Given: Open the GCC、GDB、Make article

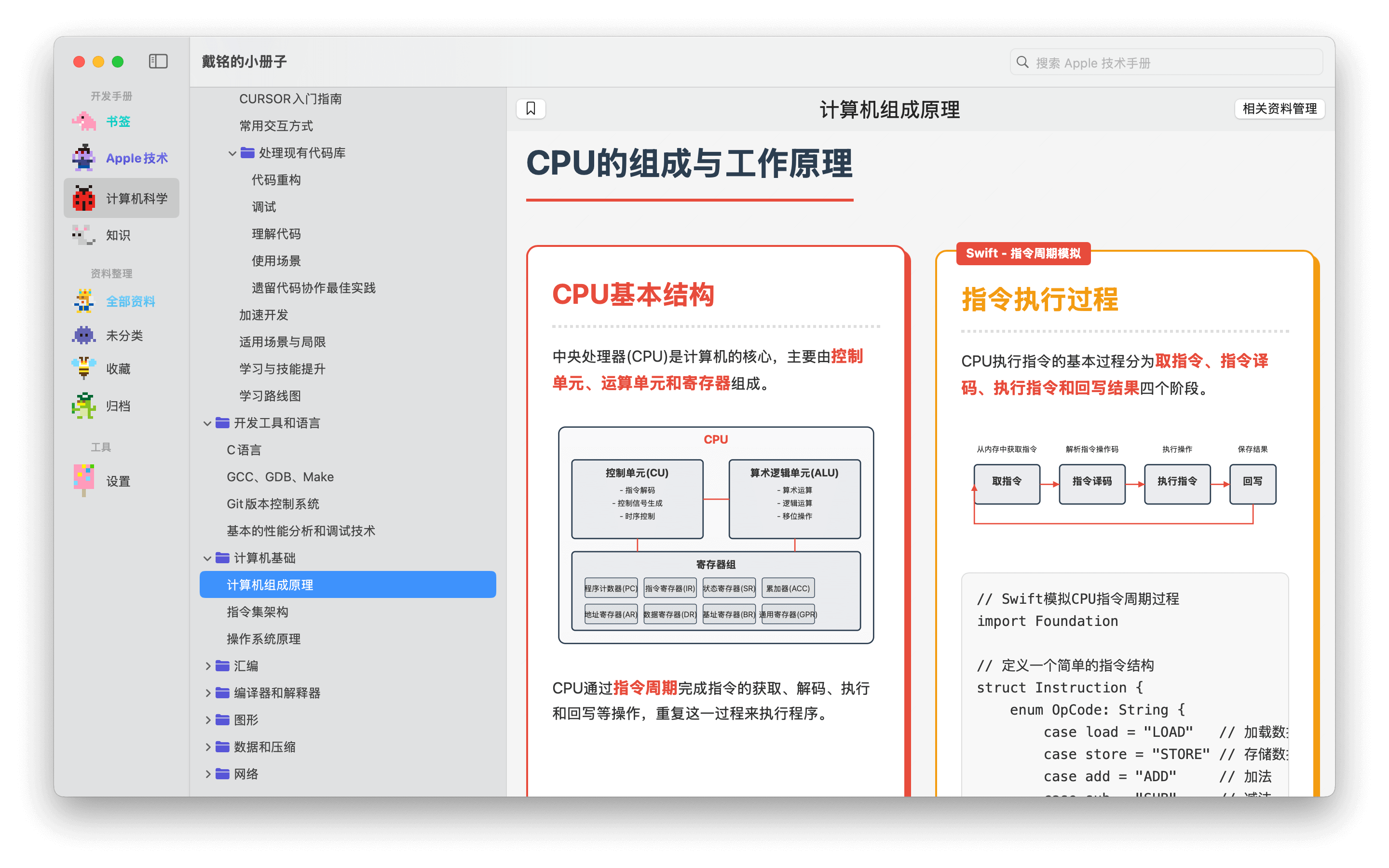Looking at the screenshot, I should 280,477.
